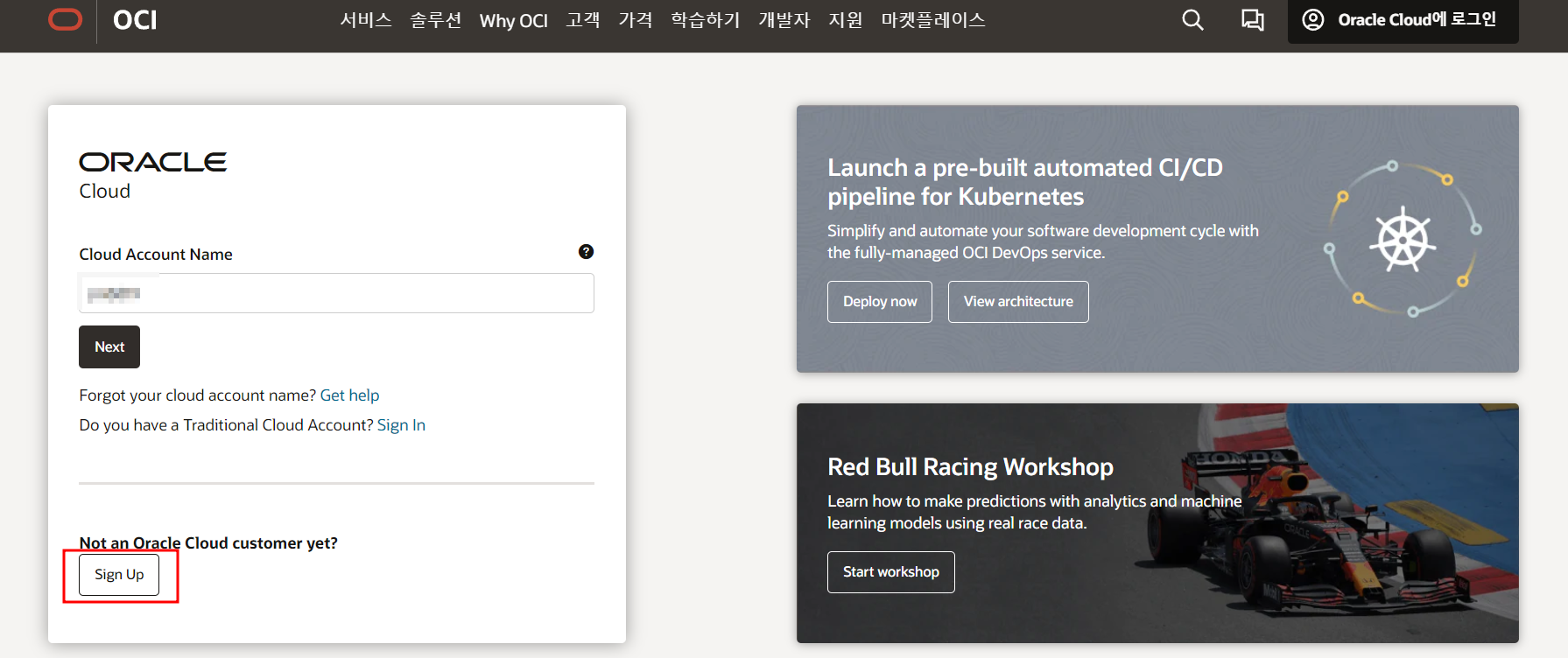Screen dimensions: 1568x658
Task: Click the red Oracle logo icon
Action: (x=66, y=19)
